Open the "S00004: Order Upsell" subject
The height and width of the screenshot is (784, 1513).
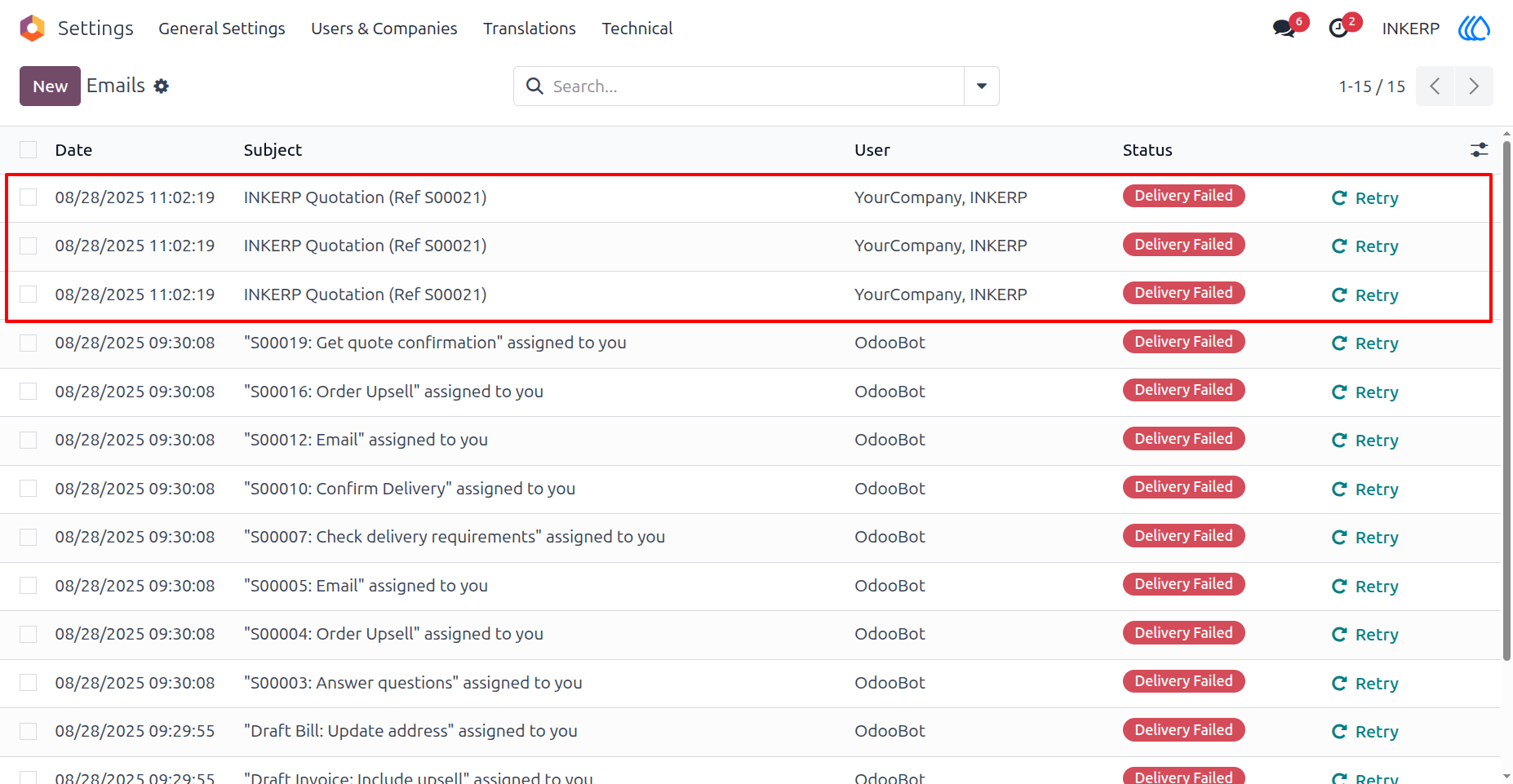(x=393, y=634)
